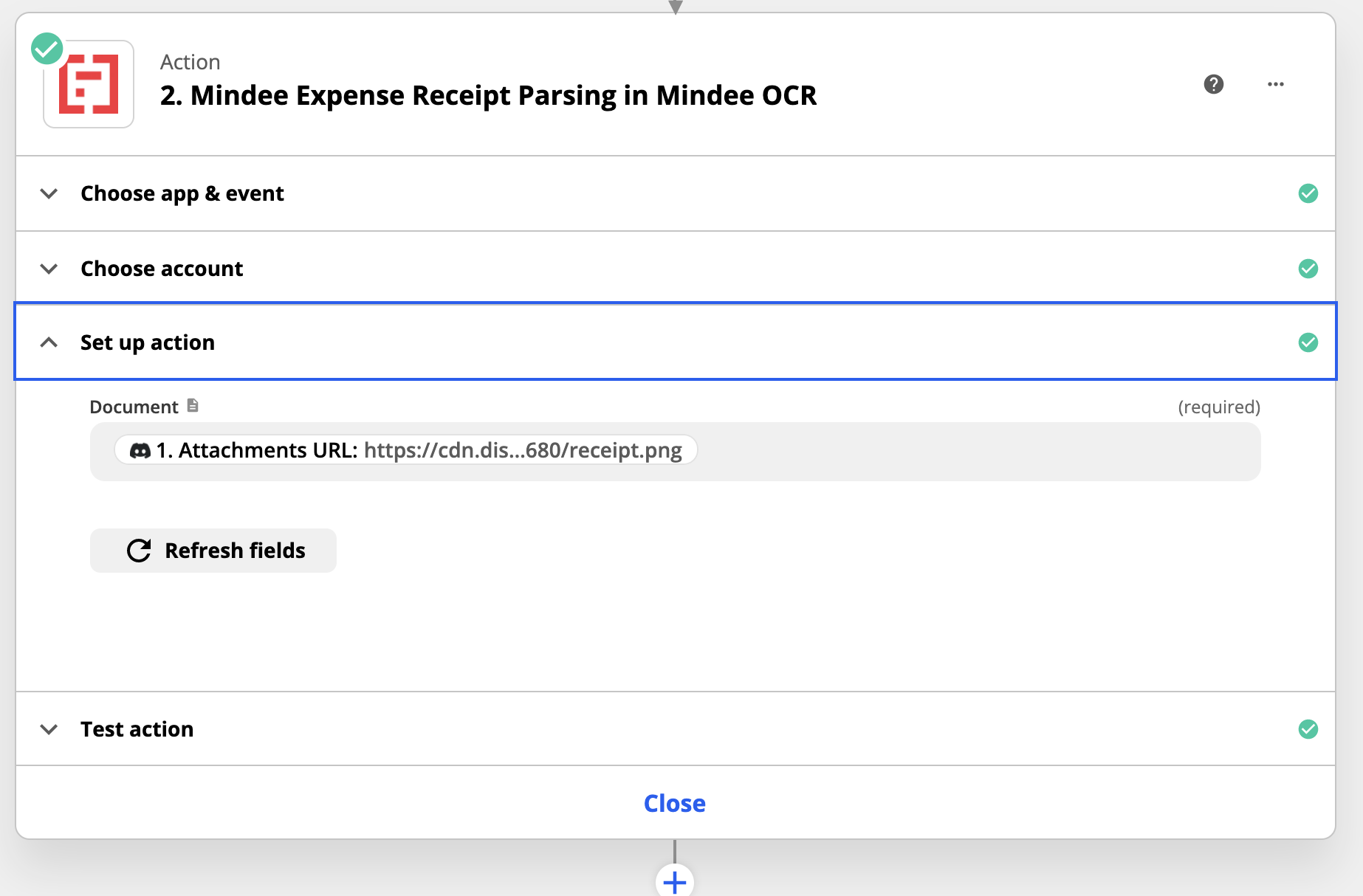The width and height of the screenshot is (1363, 896).
Task: Open the Test action section header
Action: pyautogui.click(x=676, y=729)
